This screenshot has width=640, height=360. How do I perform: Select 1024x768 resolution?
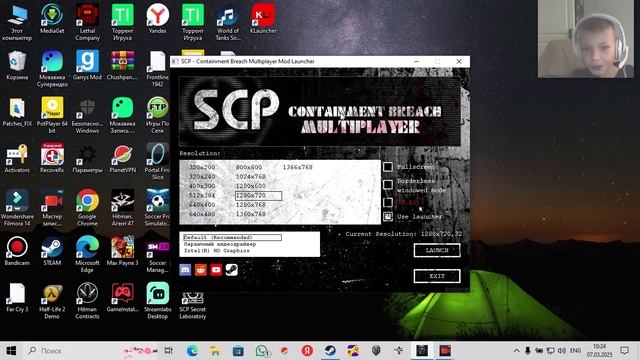point(251,177)
